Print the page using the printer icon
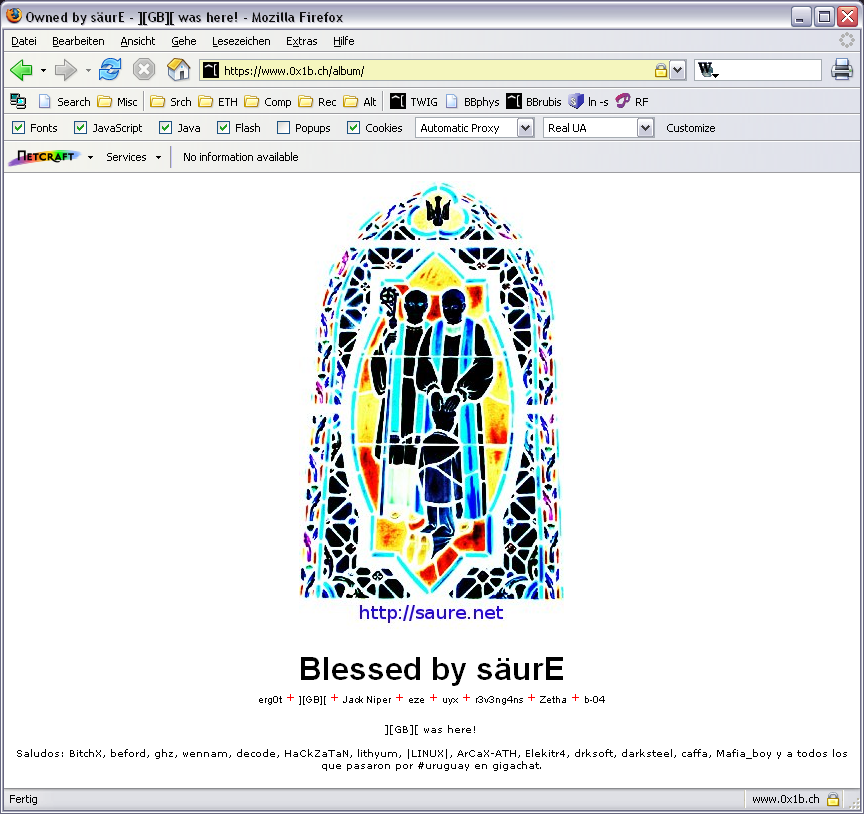Image resolution: width=864 pixels, height=814 pixels. (842, 70)
